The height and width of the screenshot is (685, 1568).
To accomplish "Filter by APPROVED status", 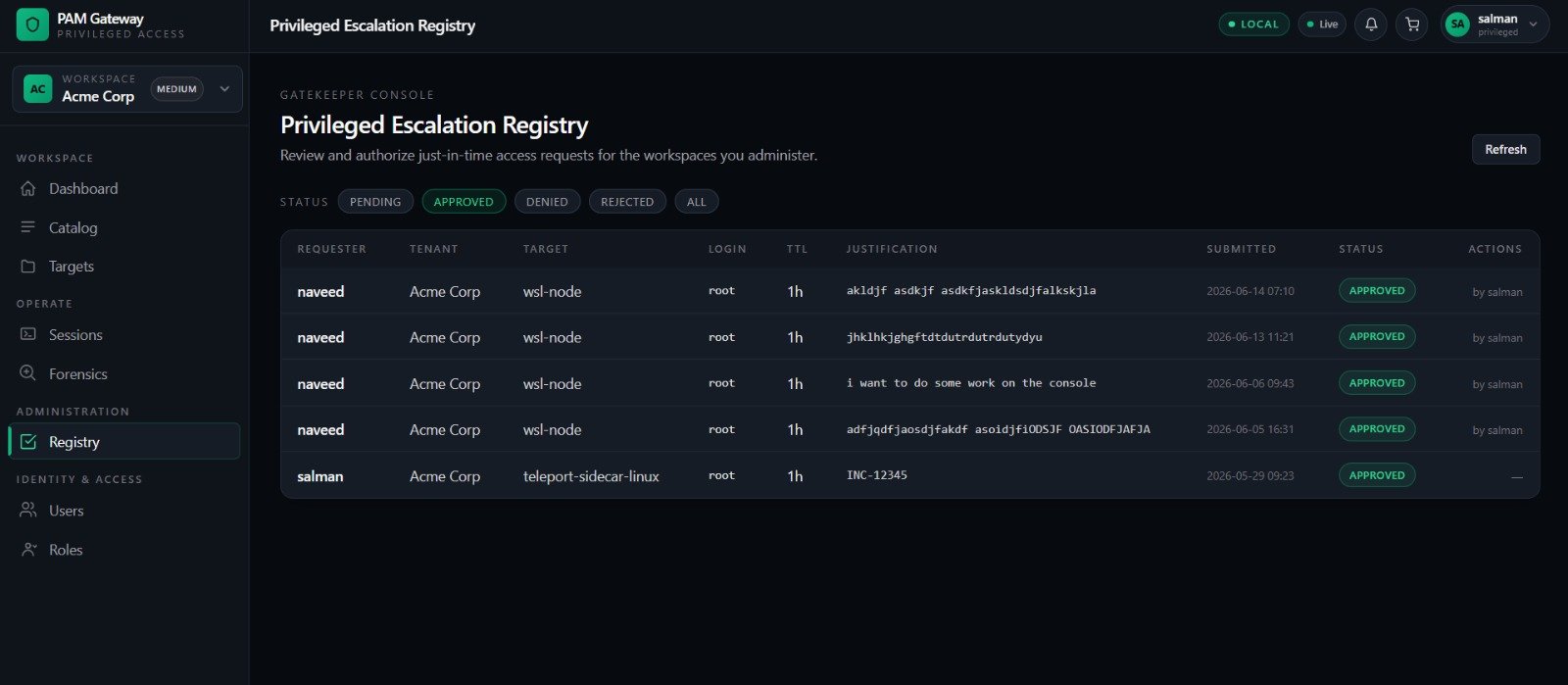I will click(464, 202).
